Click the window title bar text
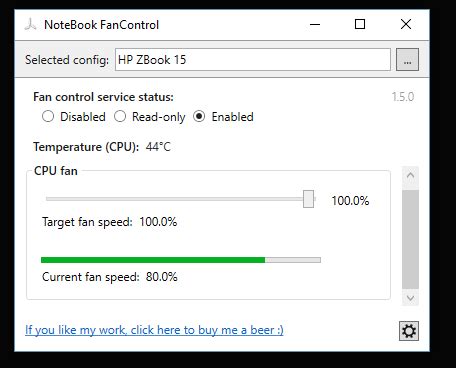 tap(101, 25)
